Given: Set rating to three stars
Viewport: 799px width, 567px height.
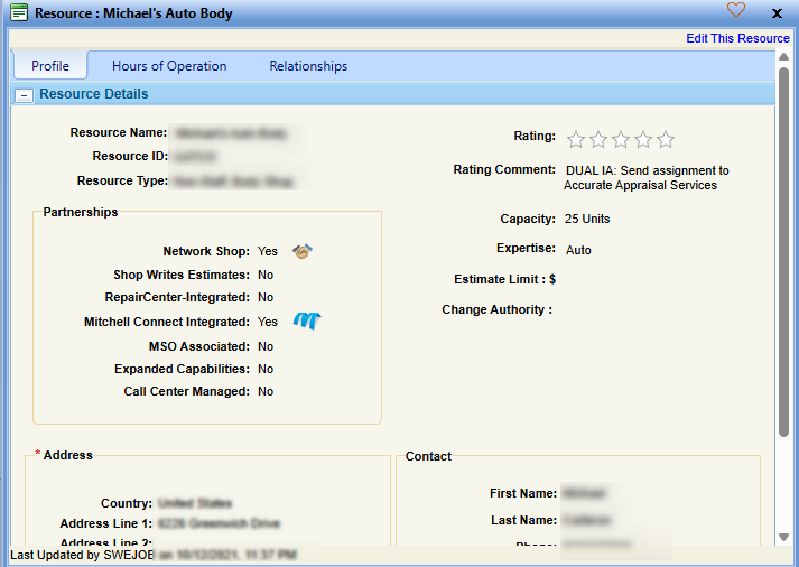Looking at the screenshot, I should tap(621, 140).
